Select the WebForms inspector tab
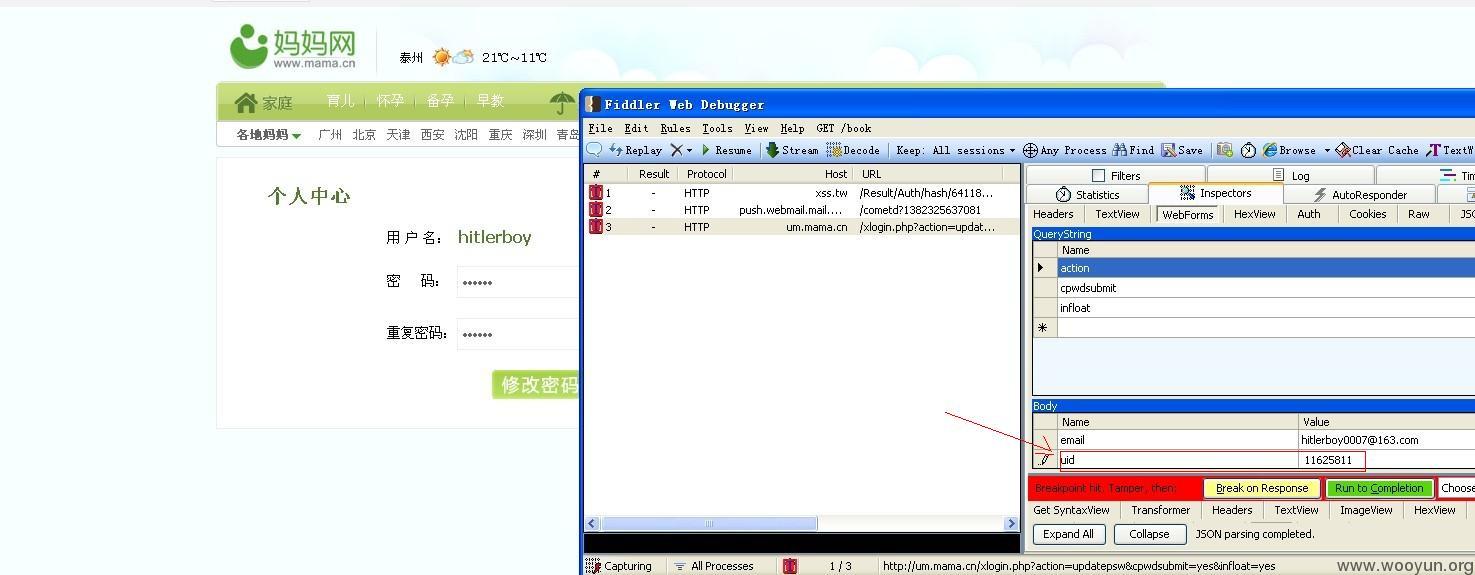 (x=1187, y=214)
